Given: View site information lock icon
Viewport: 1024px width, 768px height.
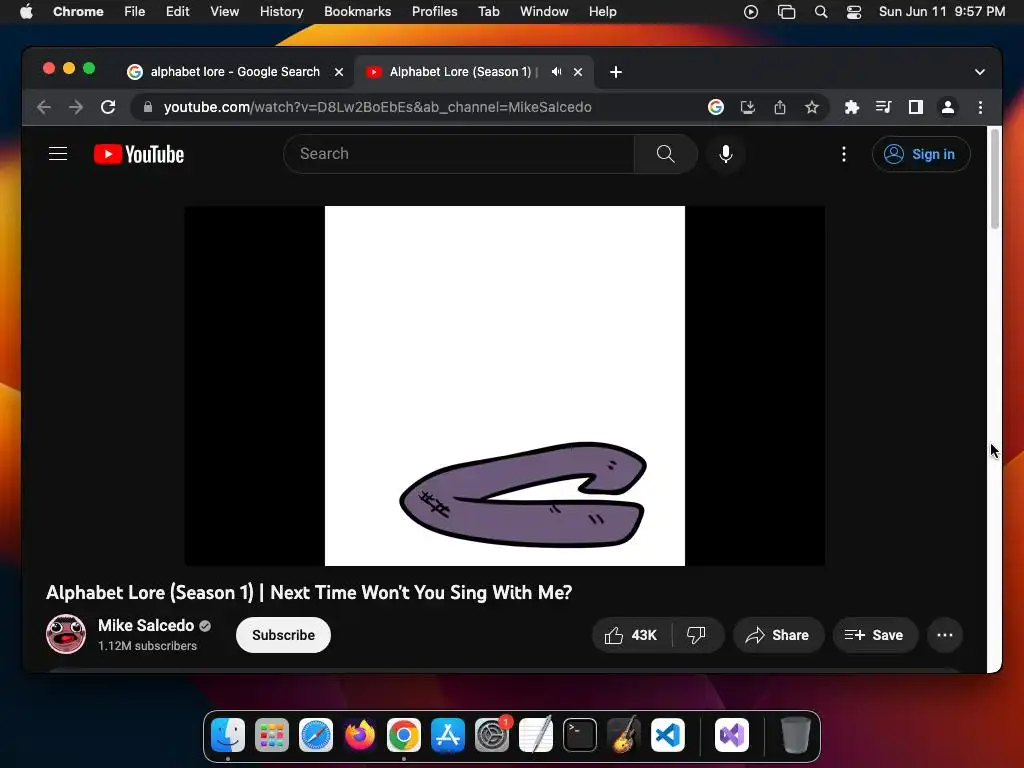Looking at the screenshot, I should pyautogui.click(x=148, y=107).
